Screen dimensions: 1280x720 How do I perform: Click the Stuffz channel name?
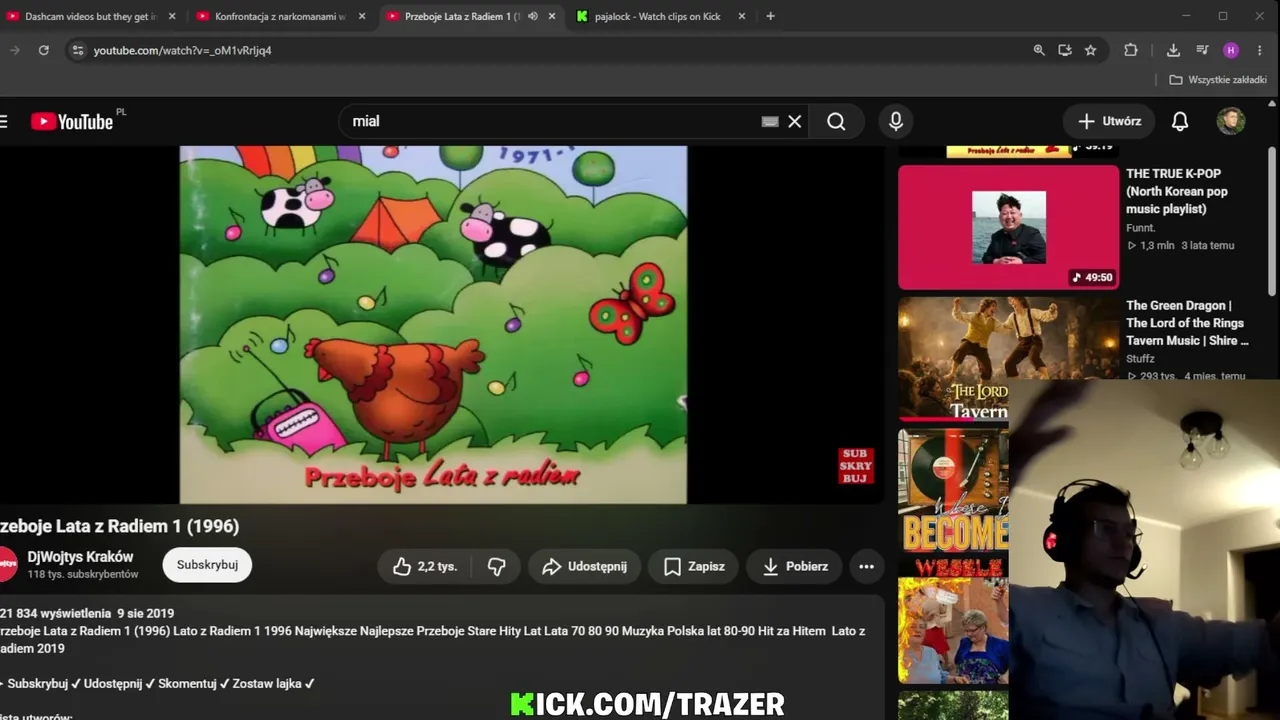click(1140, 359)
